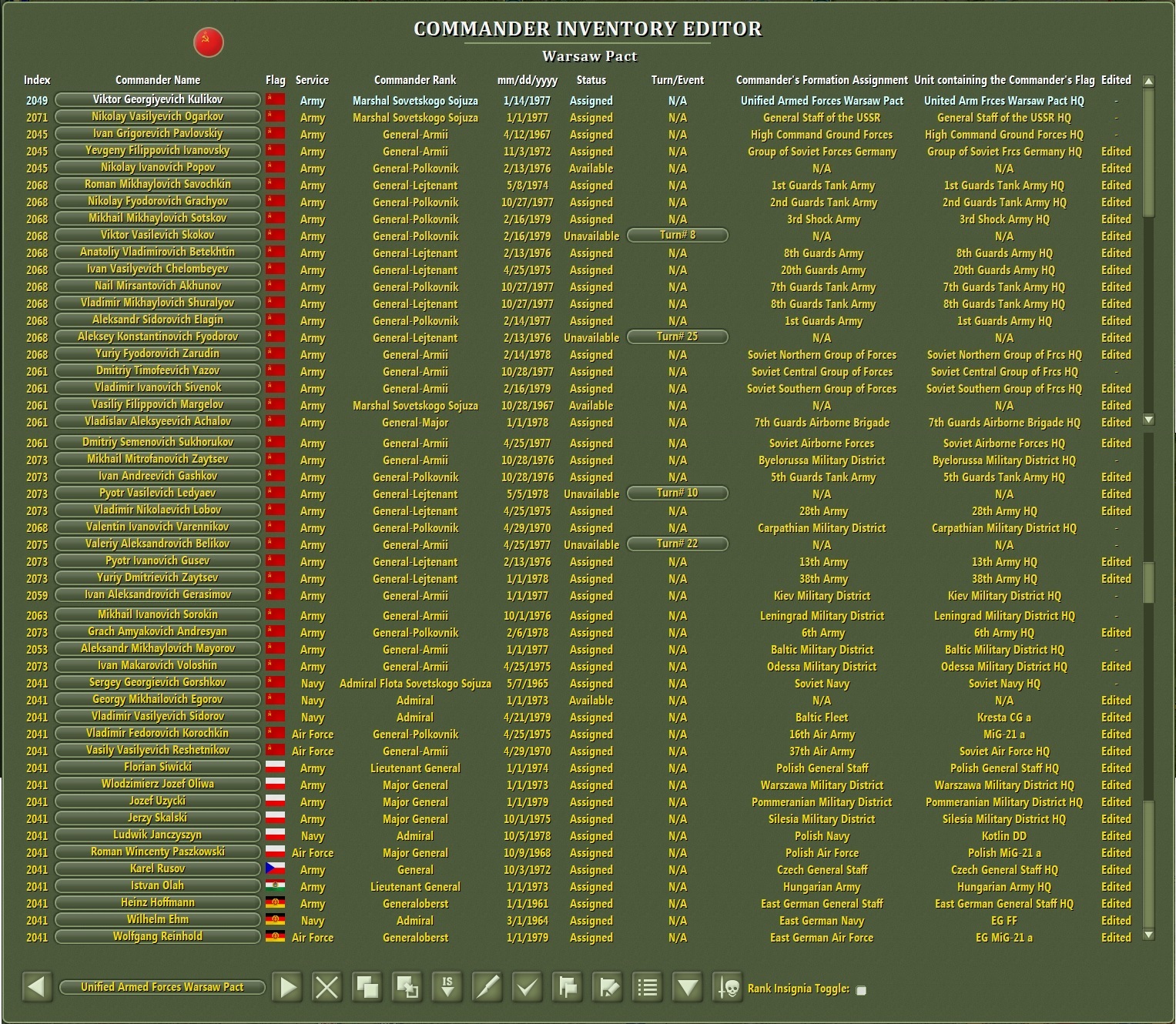This screenshot has width=1176, height=1024.
Task: Select commander Nikolay Vasilyevich Ogarkov
Action: point(158,116)
